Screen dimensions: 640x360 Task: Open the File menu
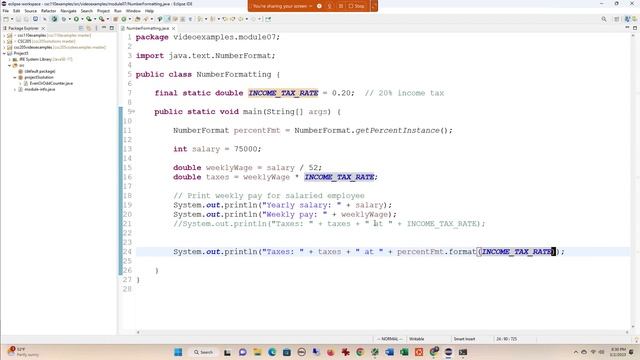(x=6, y=11)
